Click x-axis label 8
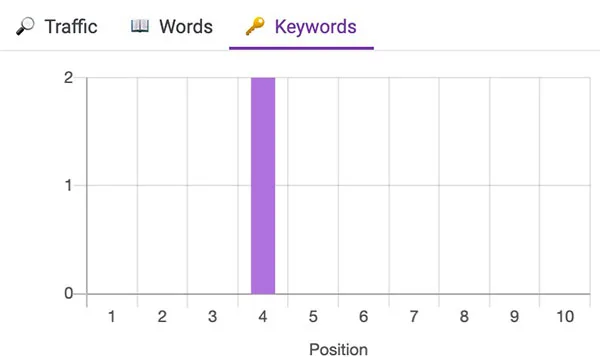 464,316
